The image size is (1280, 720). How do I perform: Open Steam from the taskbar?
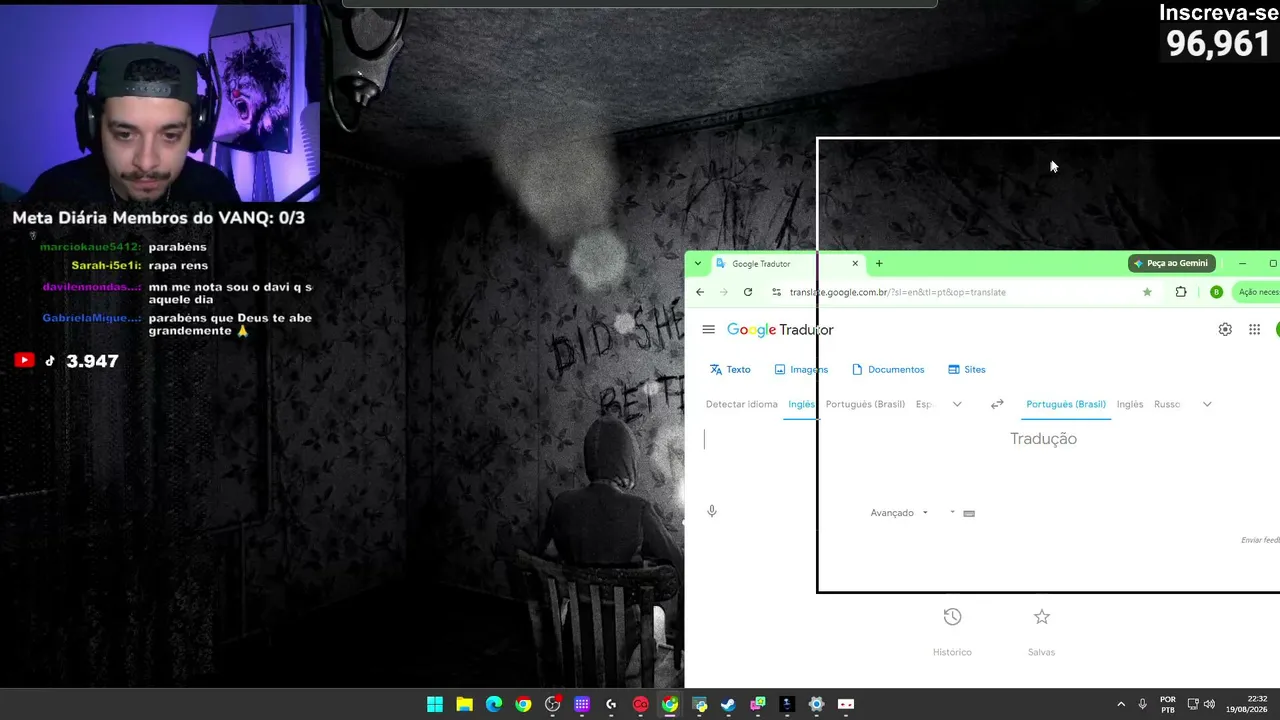pyautogui.click(x=728, y=704)
